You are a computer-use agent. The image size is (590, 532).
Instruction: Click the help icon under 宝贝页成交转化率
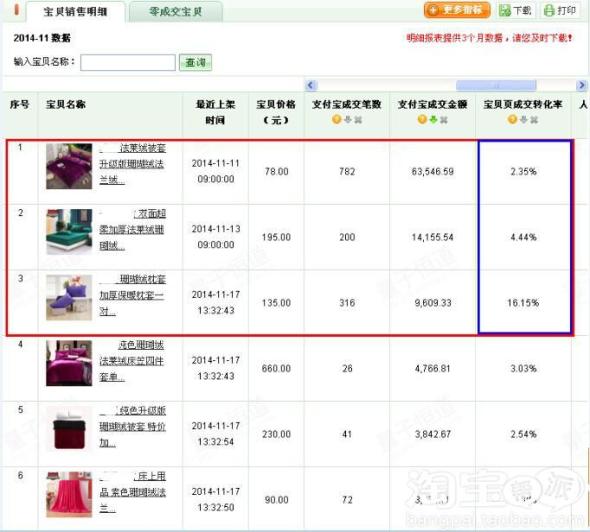[512, 119]
